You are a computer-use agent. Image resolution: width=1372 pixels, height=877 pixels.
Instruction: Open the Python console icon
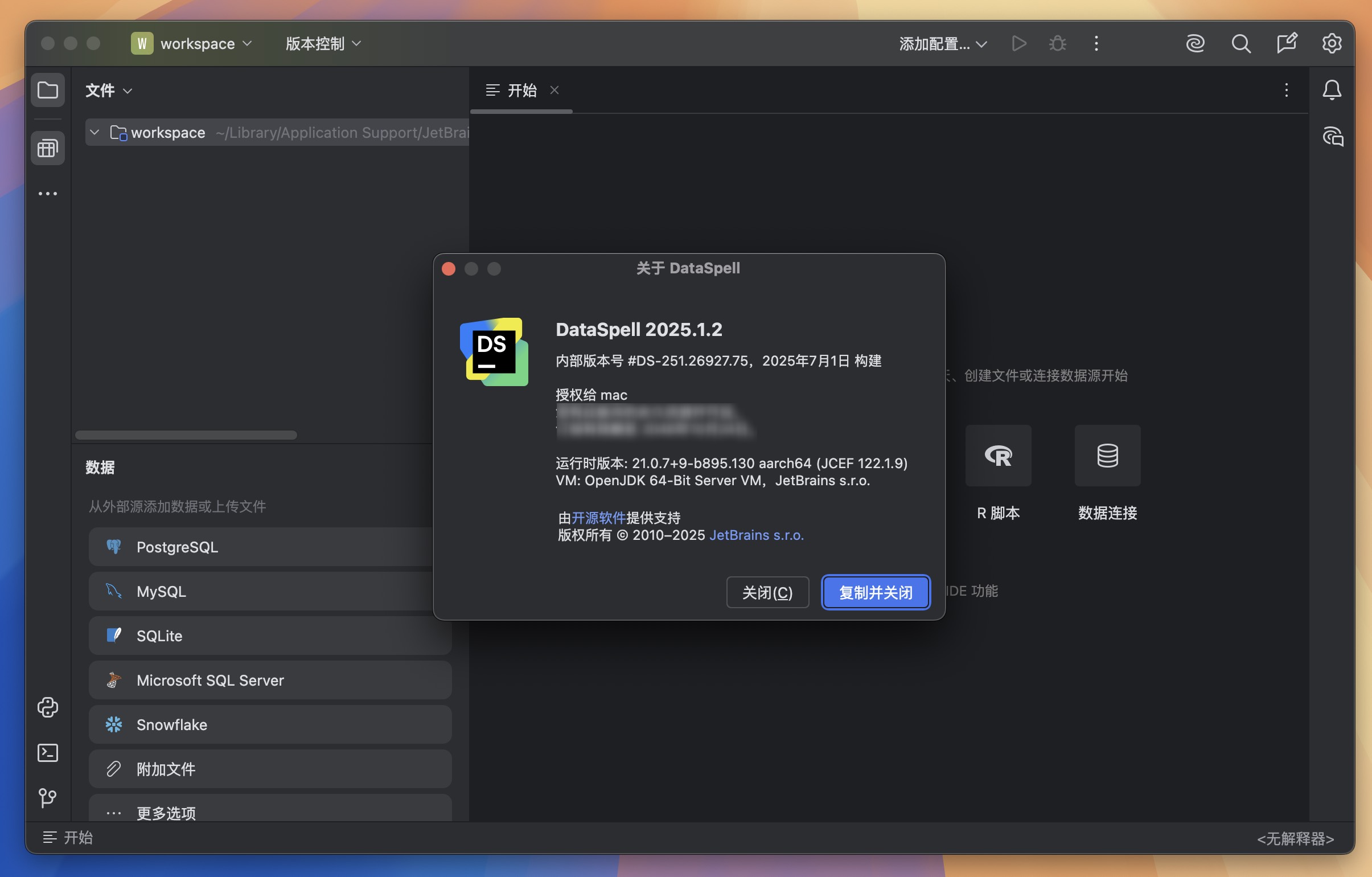click(x=48, y=707)
